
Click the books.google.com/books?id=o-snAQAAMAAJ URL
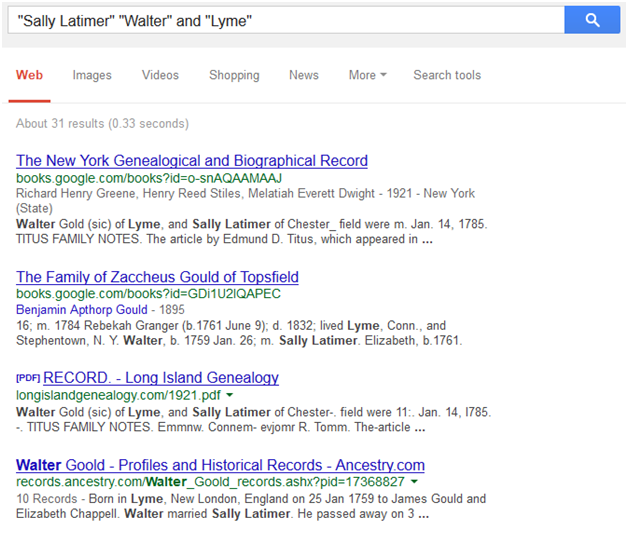click(149, 178)
